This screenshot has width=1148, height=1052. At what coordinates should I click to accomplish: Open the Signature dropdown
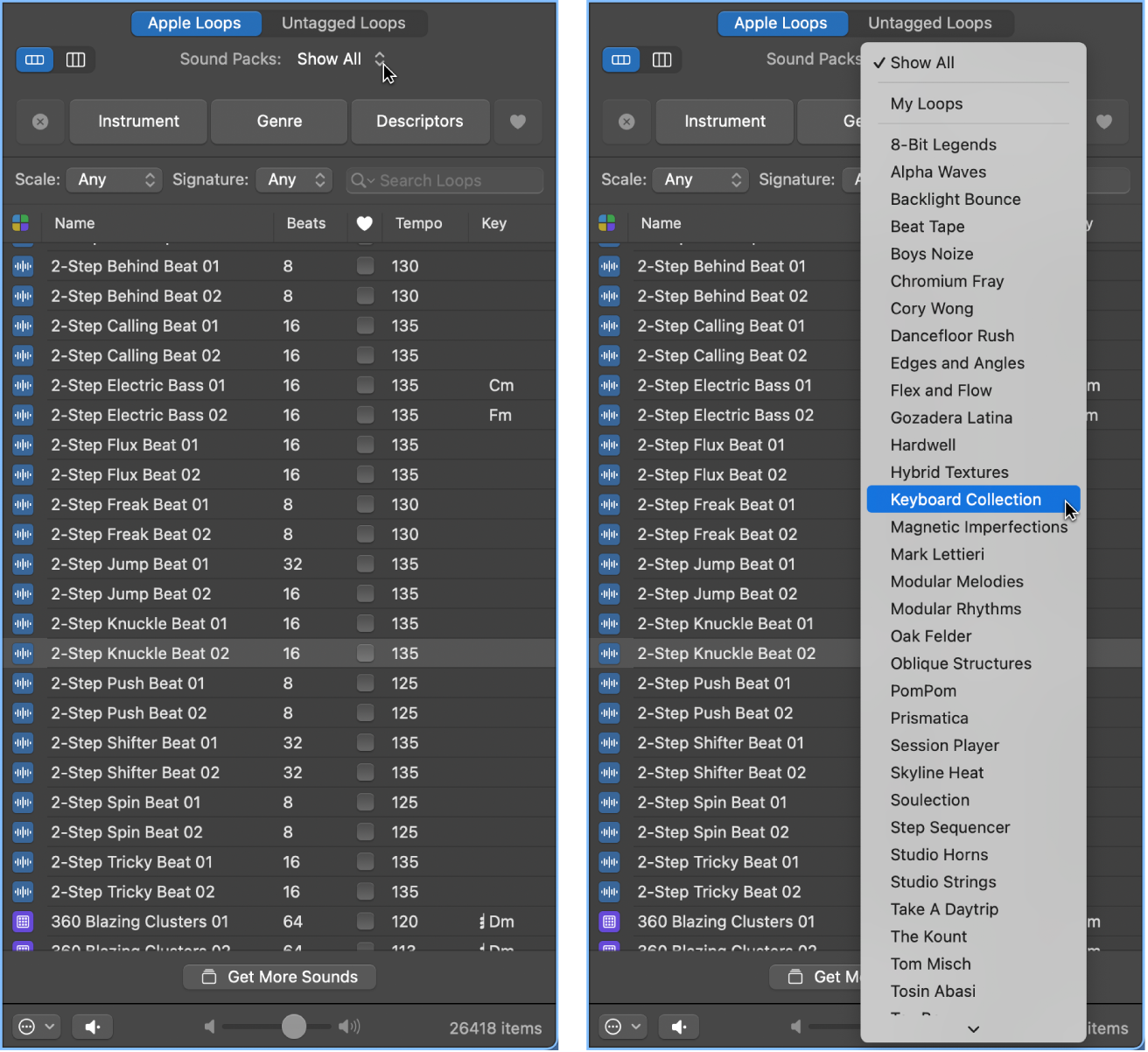click(x=294, y=179)
